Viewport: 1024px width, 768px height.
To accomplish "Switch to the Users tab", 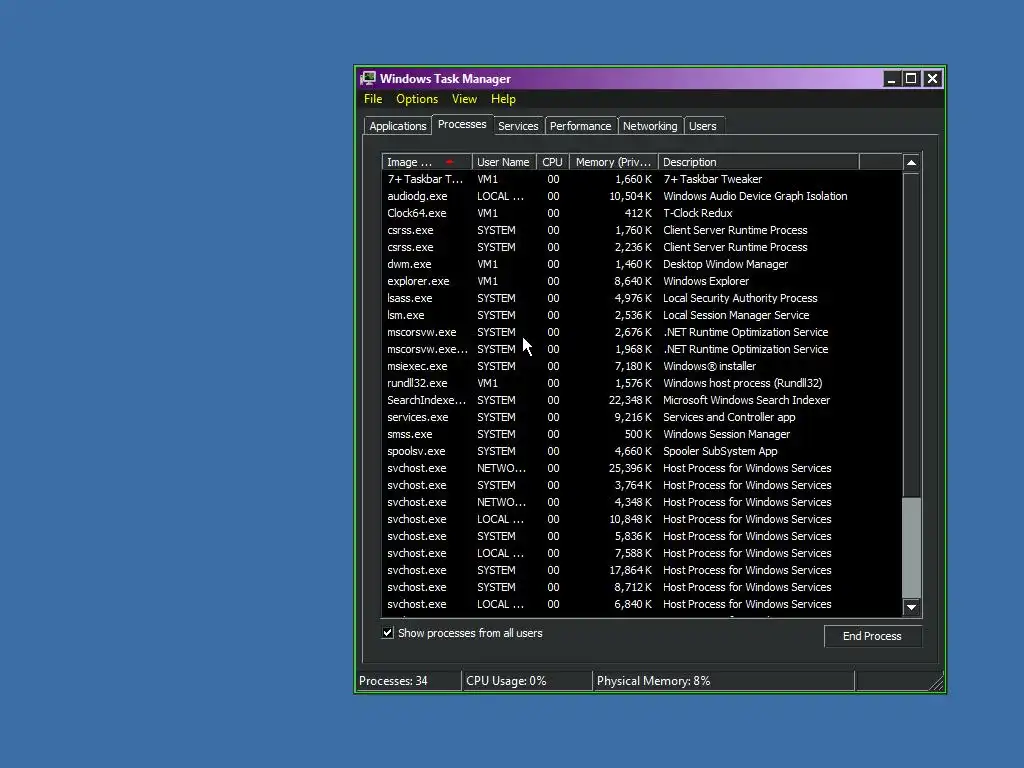I will (x=703, y=126).
